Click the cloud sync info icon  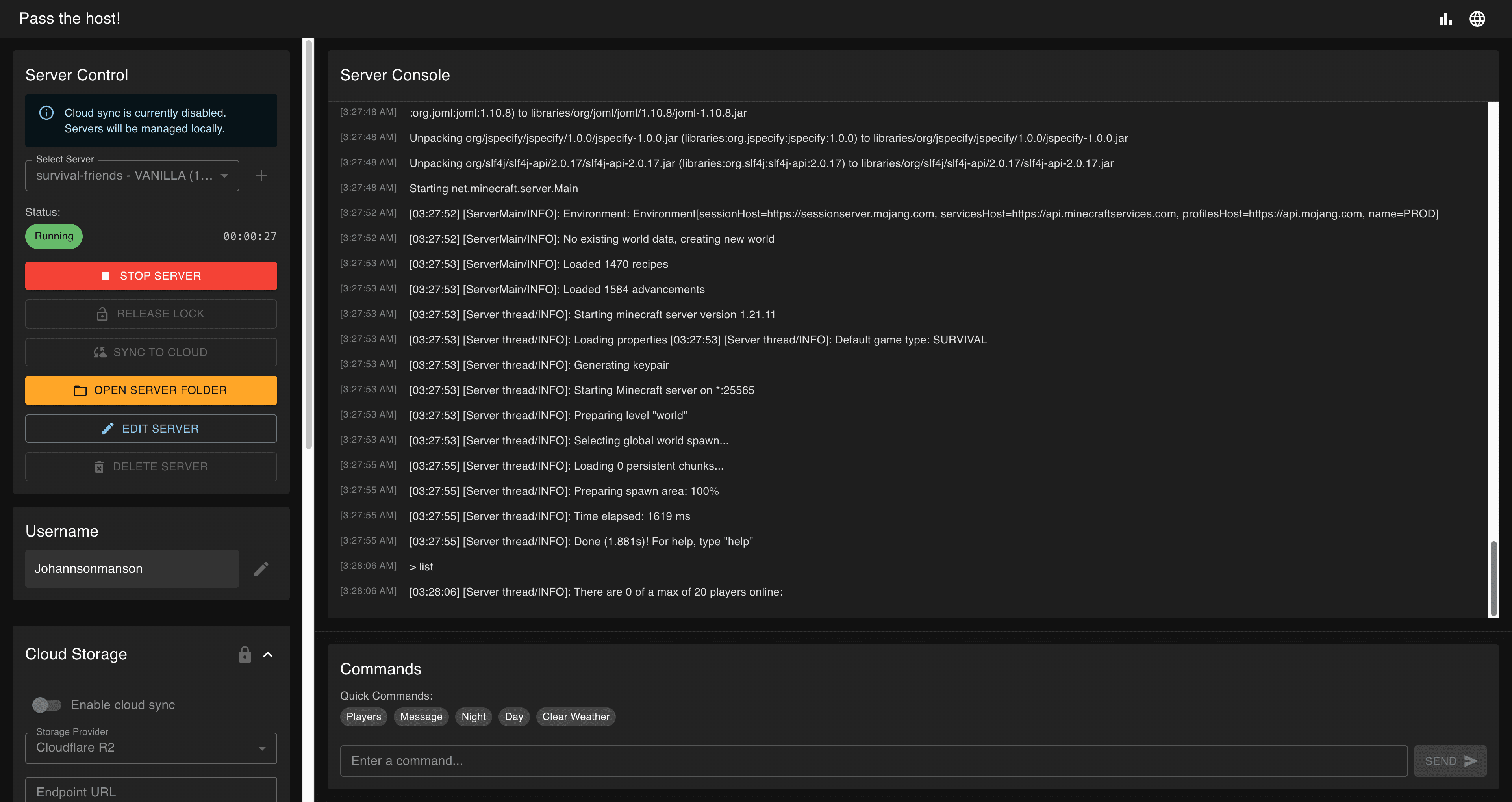pos(46,113)
